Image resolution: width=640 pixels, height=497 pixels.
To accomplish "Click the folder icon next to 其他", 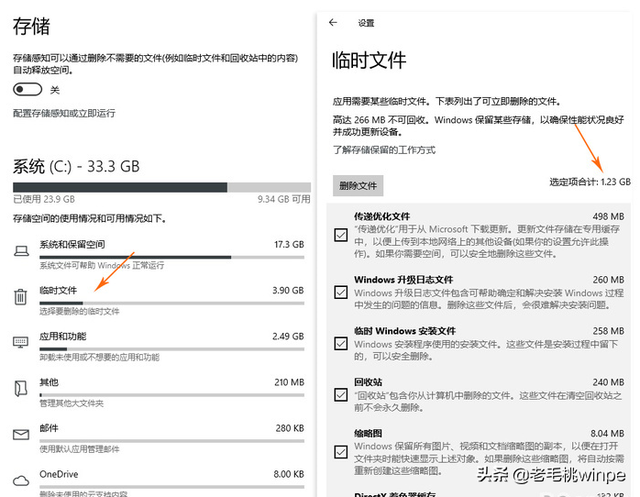I will (x=21, y=388).
